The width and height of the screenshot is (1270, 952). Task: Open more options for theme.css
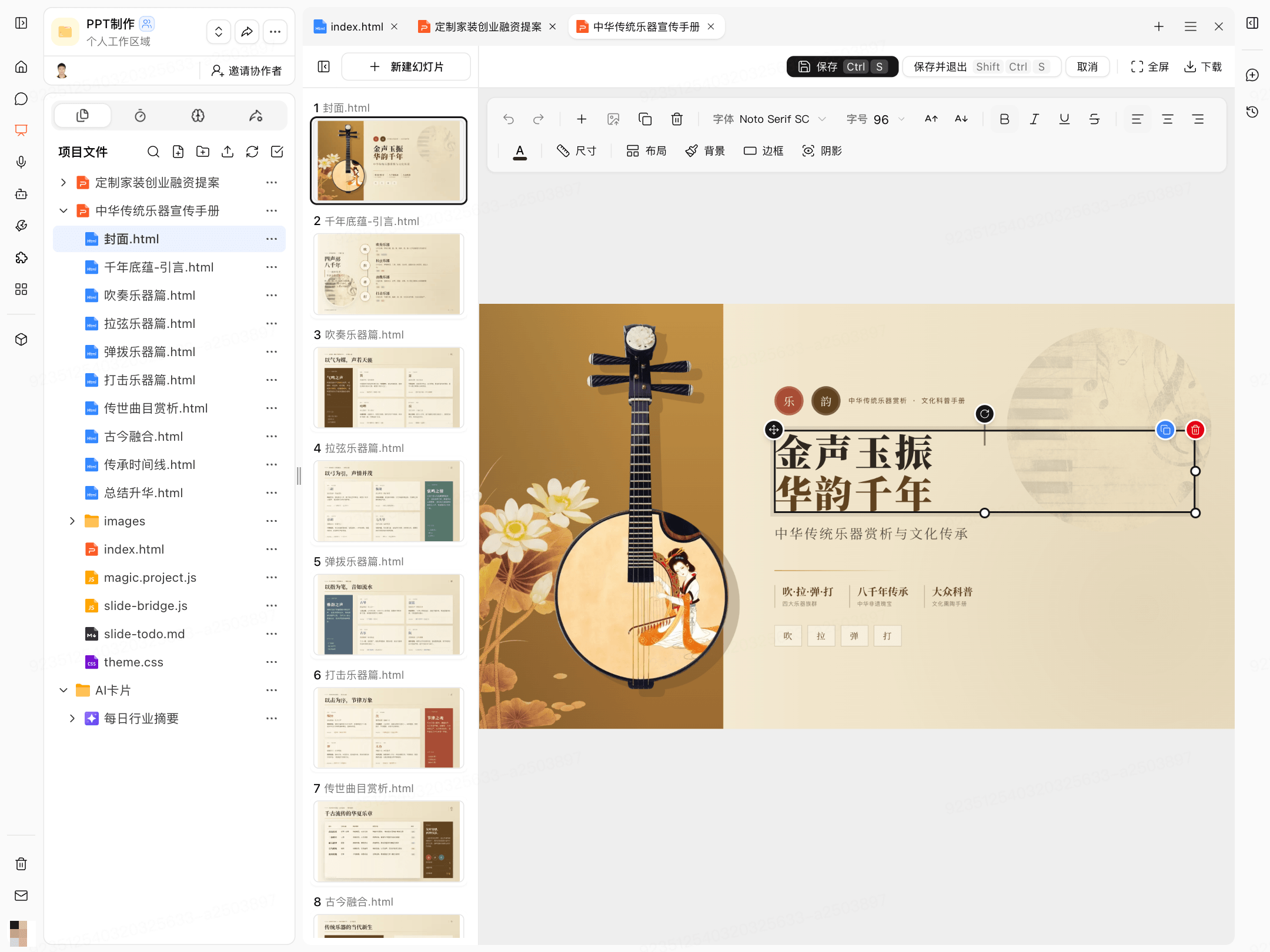[x=271, y=662]
